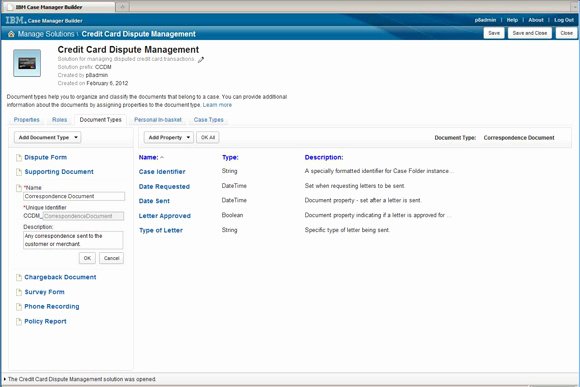This screenshot has height=387, width=580.
Task: Click the document icon beside Policy Report
Action: click(19, 322)
